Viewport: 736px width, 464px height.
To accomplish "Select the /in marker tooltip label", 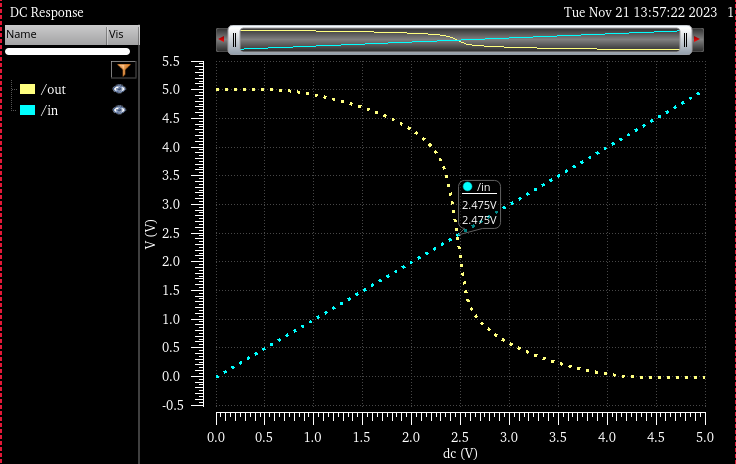I will 483,187.
